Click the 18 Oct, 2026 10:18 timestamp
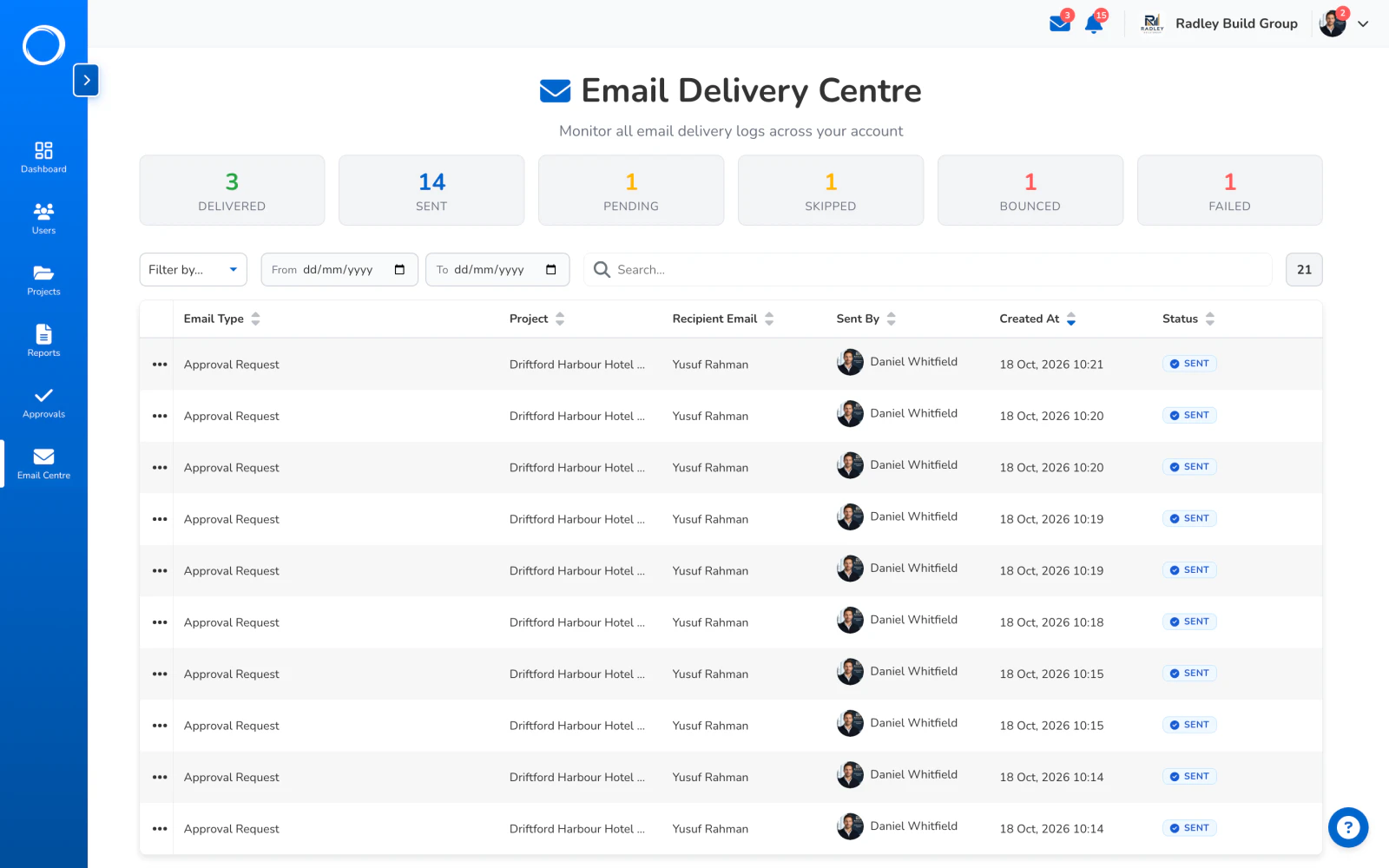This screenshot has width=1389, height=868. tap(1051, 622)
